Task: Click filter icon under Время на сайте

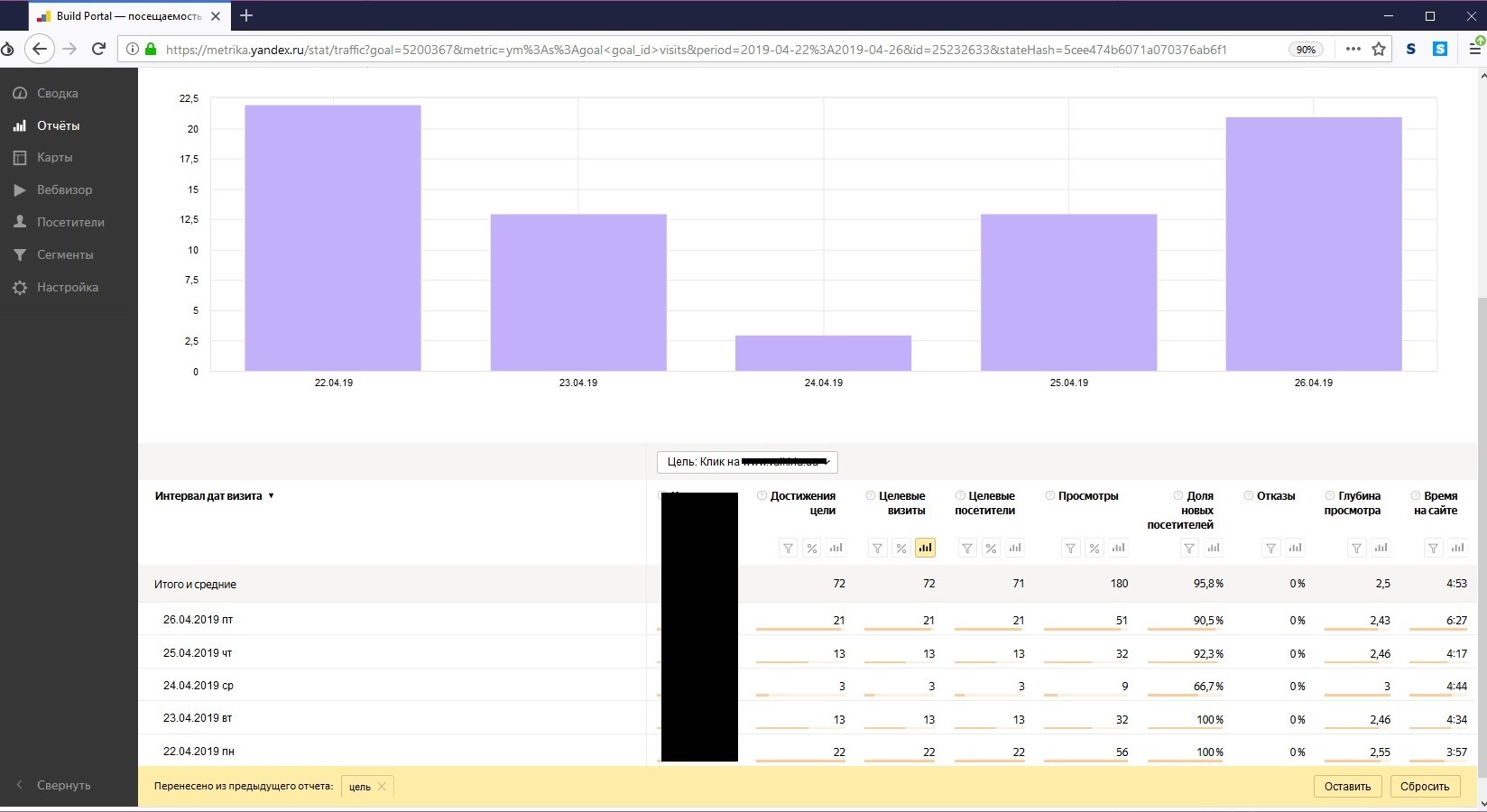Action: 1433,548
